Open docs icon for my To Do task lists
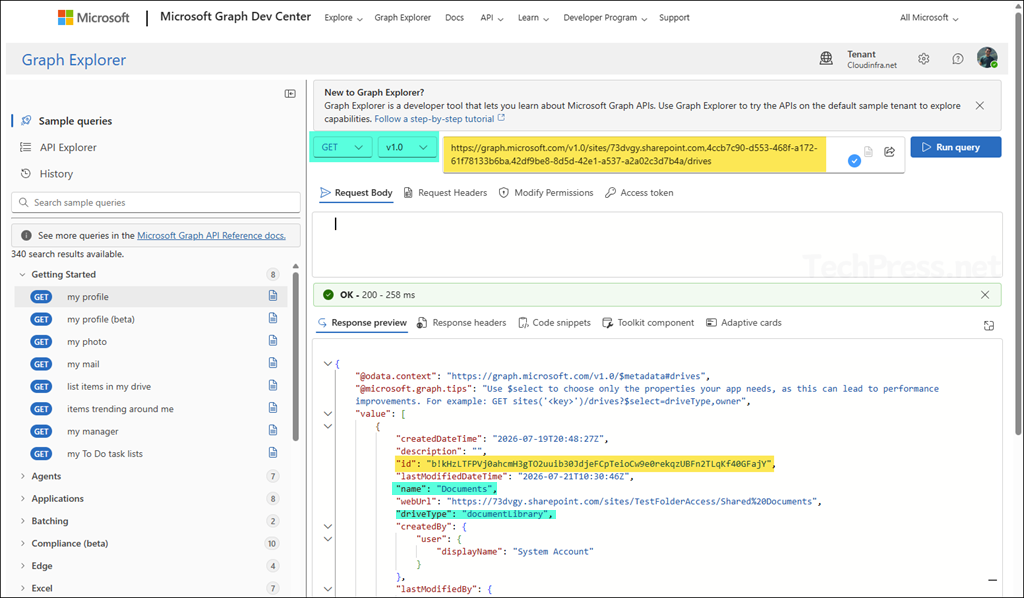The width and height of the screenshot is (1024, 598). (273, 452)
